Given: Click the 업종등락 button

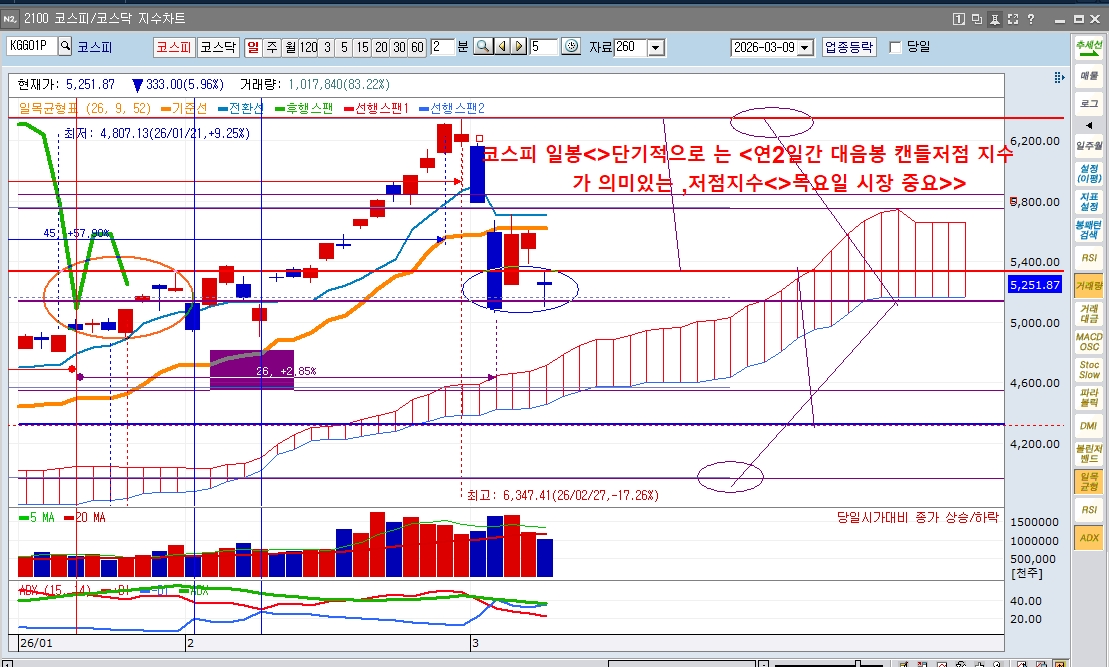Looking at the screenshot, I should (x=849, y=46).
